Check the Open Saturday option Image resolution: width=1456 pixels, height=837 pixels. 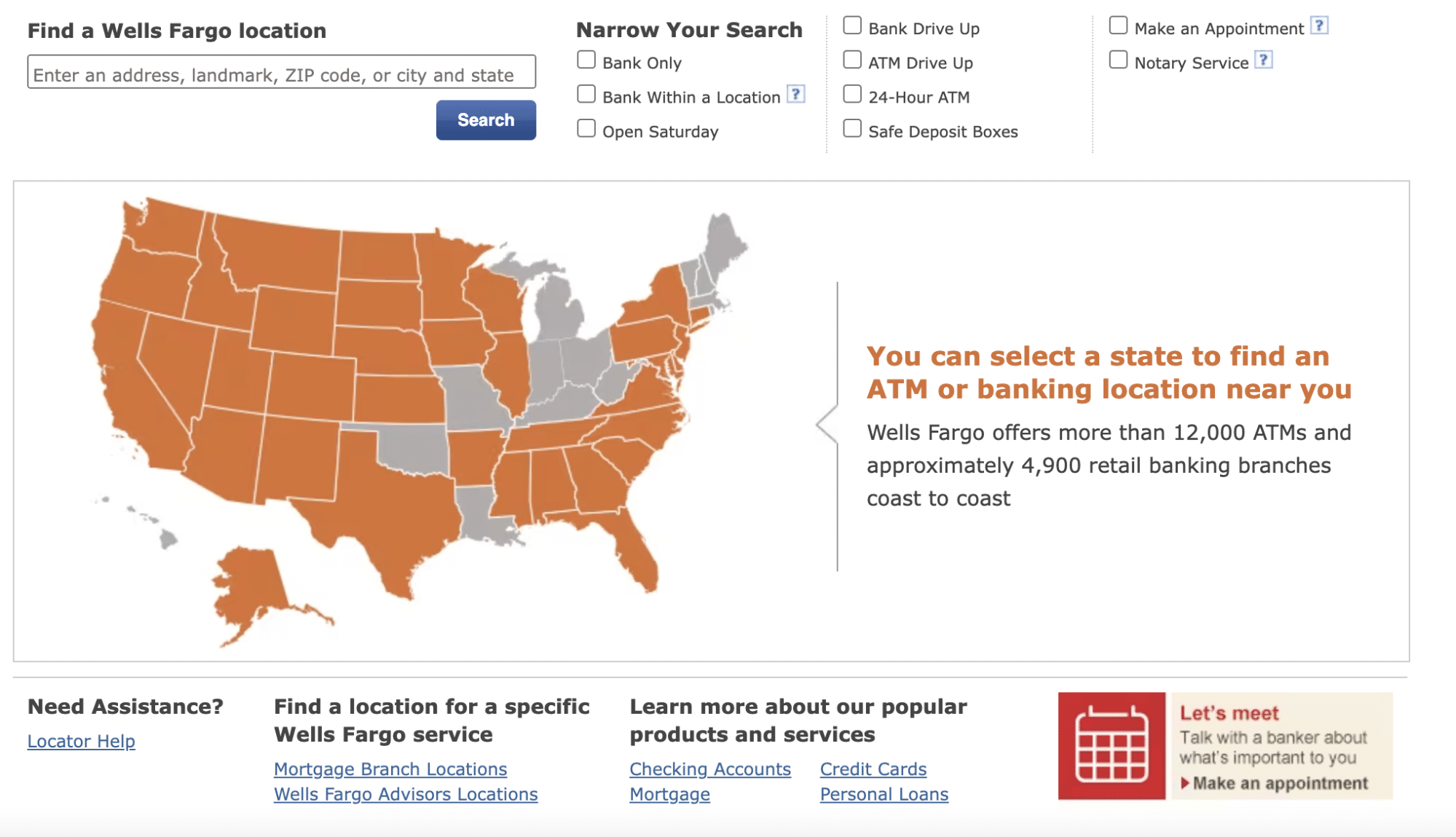click(586, 127)
